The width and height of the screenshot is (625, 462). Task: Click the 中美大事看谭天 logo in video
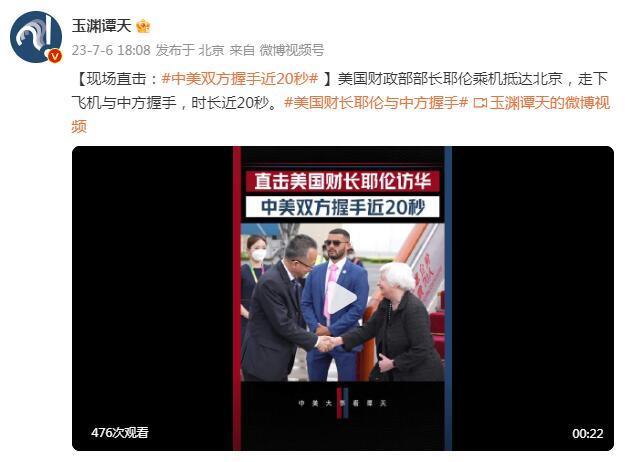342,403
